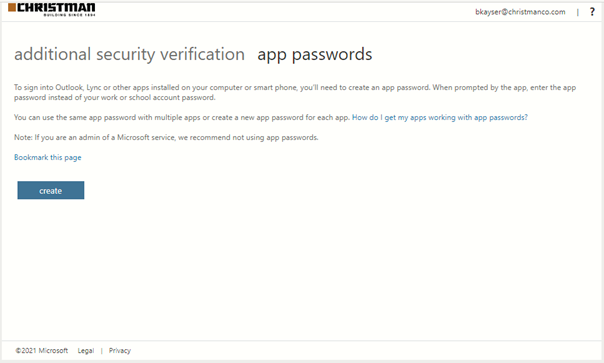This screenshot has height=363, width=604.
Task: Click the ©2021 Microsoft copyright text
Action: point(42,351)
